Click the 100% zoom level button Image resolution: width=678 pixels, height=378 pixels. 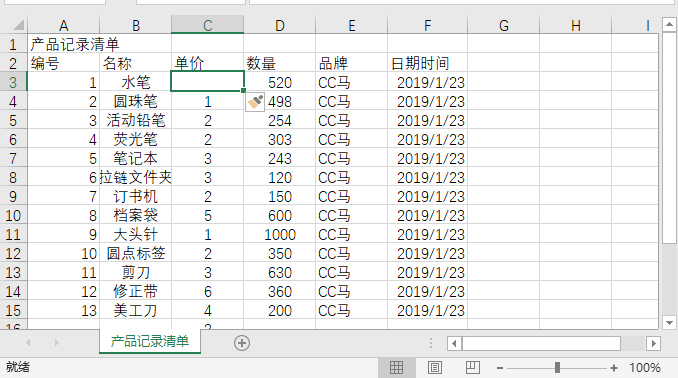tap(644, 368)
